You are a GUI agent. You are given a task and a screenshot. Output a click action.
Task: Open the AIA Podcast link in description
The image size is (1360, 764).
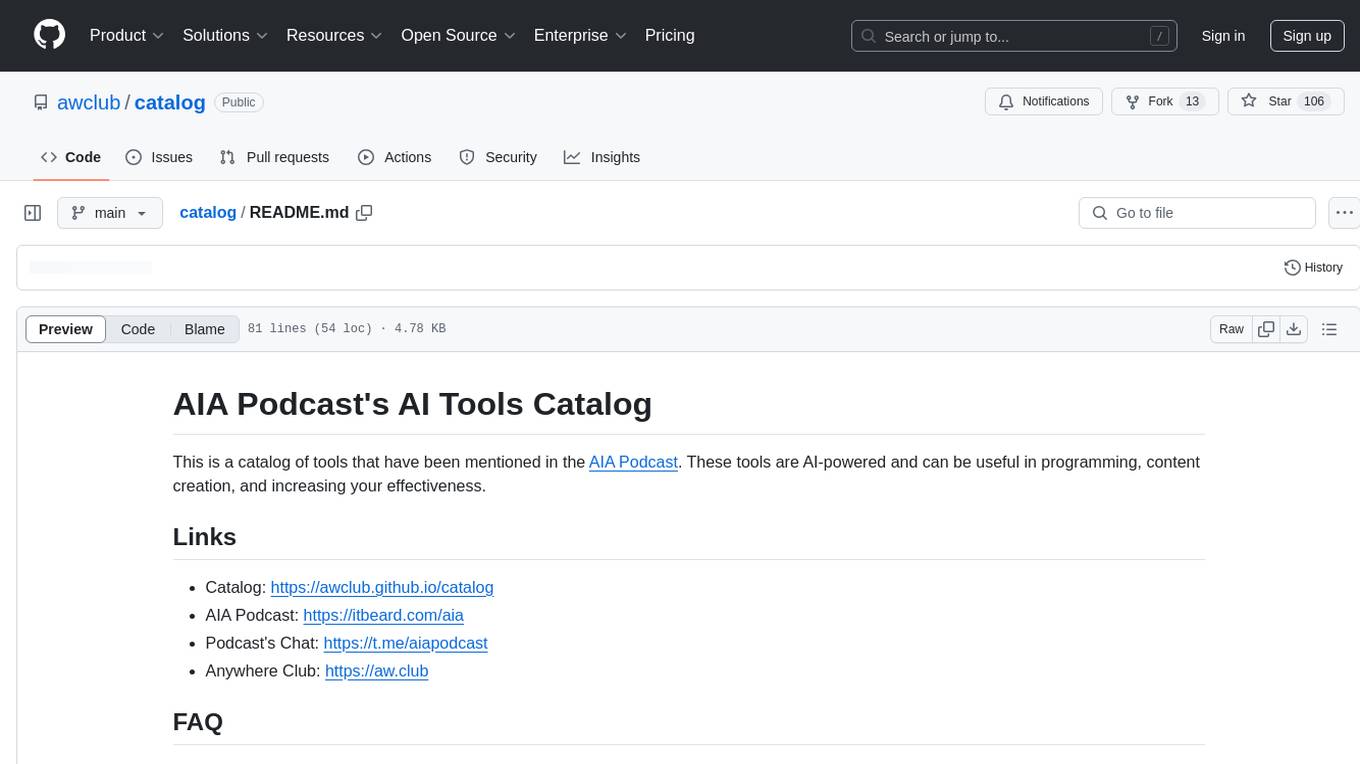click(x=634, y=462)
